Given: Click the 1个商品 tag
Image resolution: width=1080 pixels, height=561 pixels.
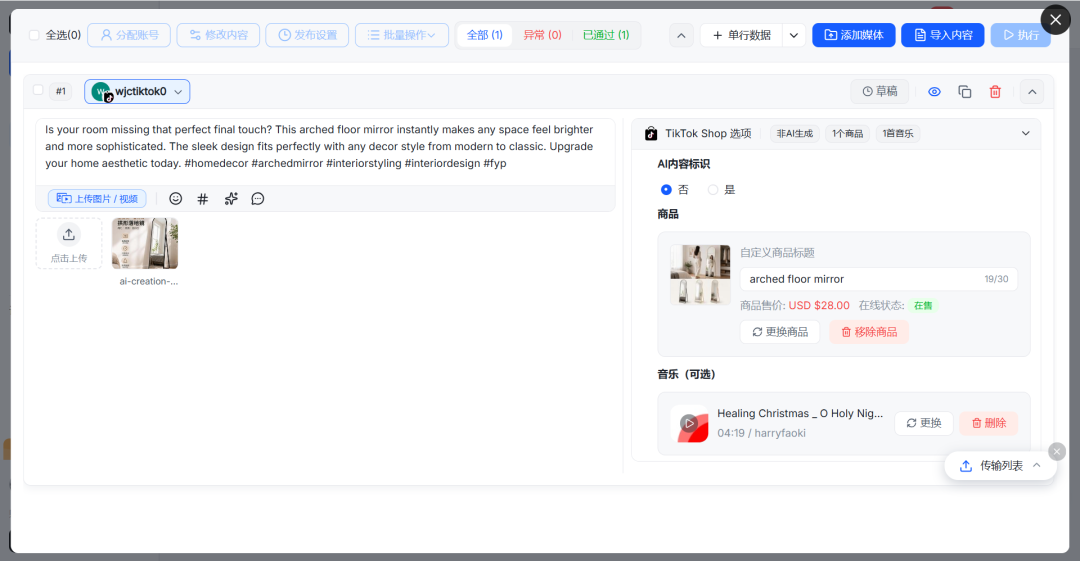Looking at the screenshot, I should coord(847,134).
